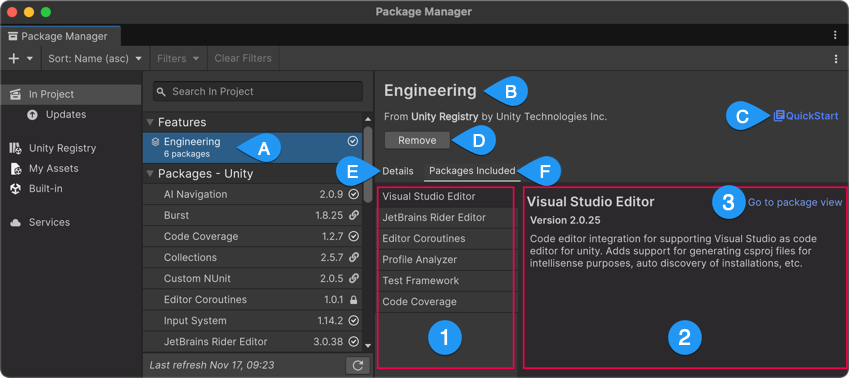Click the My Assets sidebar icon
Viewport: 849px width, 378px height.
tap(16, 168)
